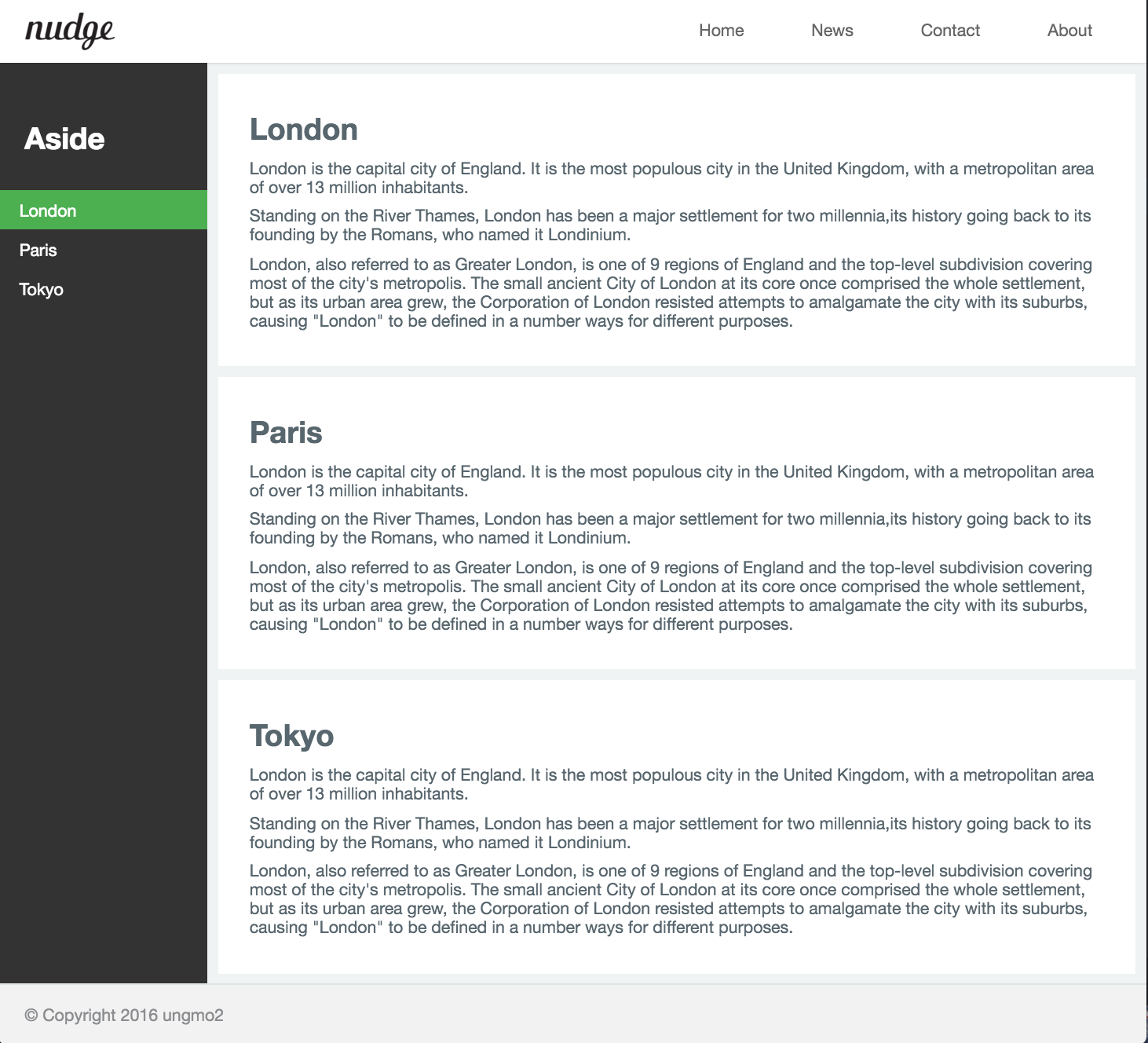Select Paris in the sidebar
This screenshot has height=1043, width=1148.
(x=104, y=250)
